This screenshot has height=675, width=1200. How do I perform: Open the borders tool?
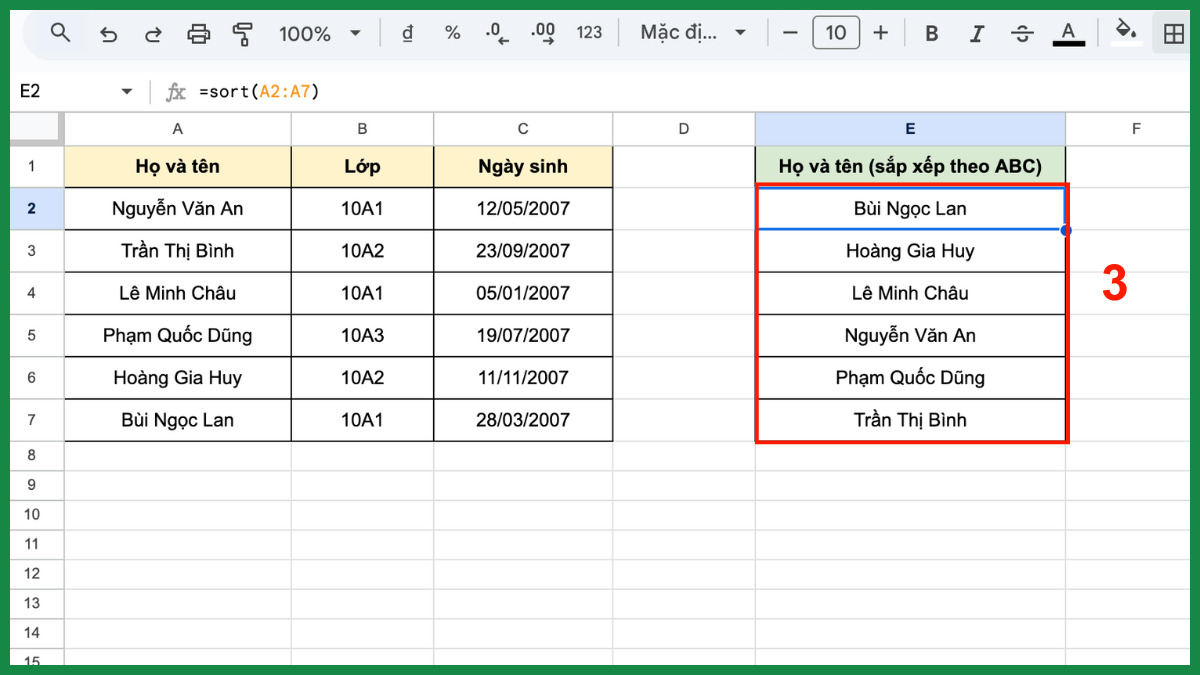1174,34
